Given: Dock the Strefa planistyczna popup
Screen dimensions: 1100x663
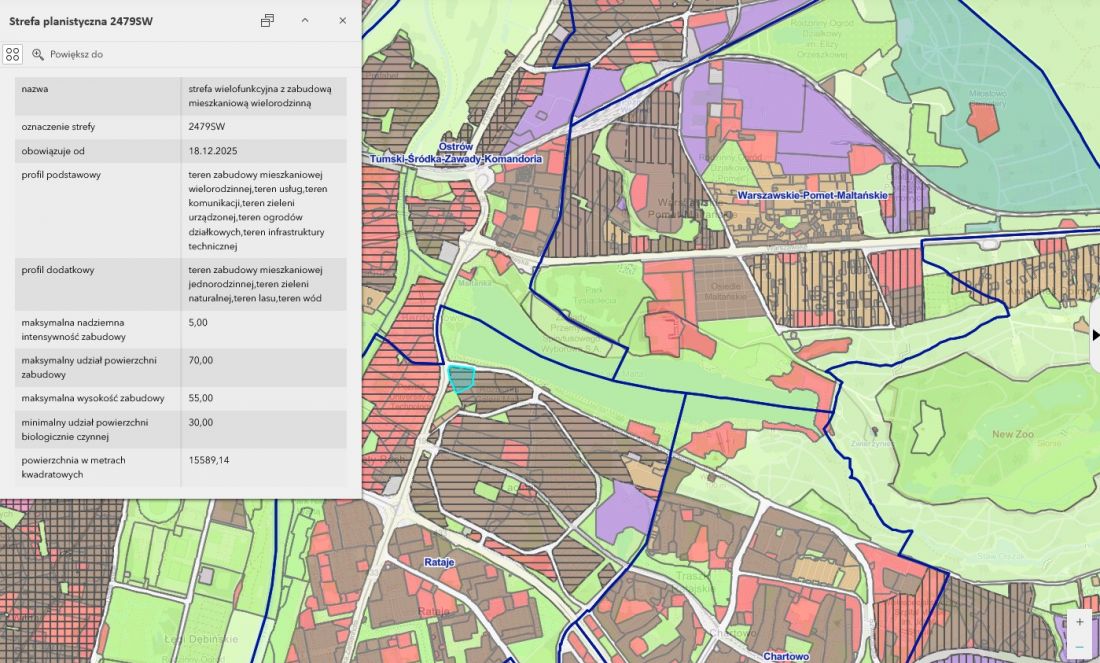Looking at the screenshot, I should pyautogui.click(x=267, y=20).
